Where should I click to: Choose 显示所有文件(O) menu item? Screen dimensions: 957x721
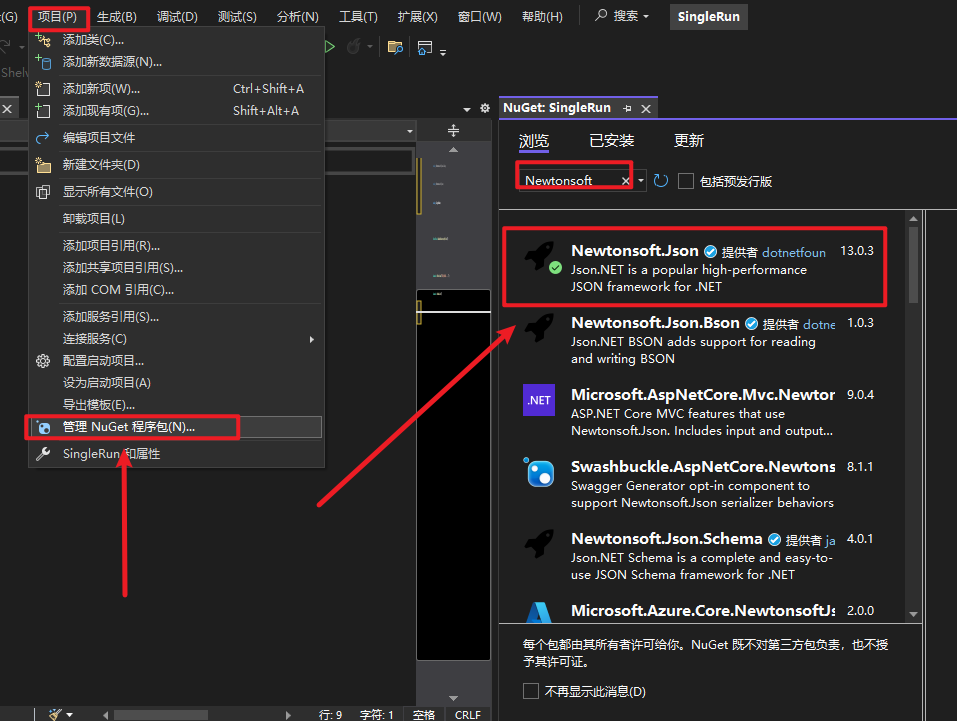tap(176, 192)
